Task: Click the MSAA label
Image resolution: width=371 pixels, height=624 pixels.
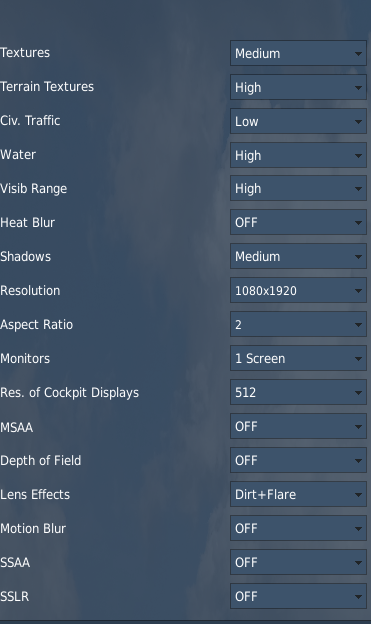Action: [17, 427]
